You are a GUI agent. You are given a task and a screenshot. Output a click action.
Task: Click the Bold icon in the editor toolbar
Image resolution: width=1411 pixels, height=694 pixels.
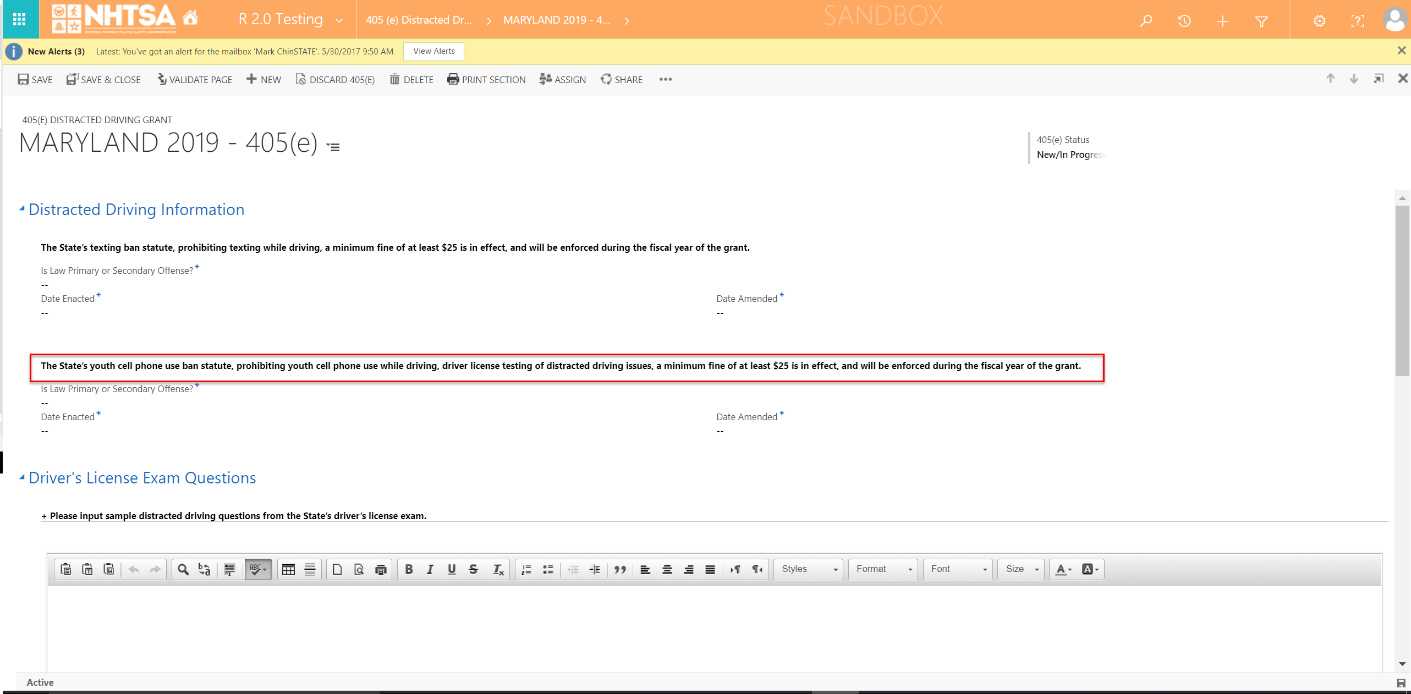pyautogui.click(x=408, y=569)
